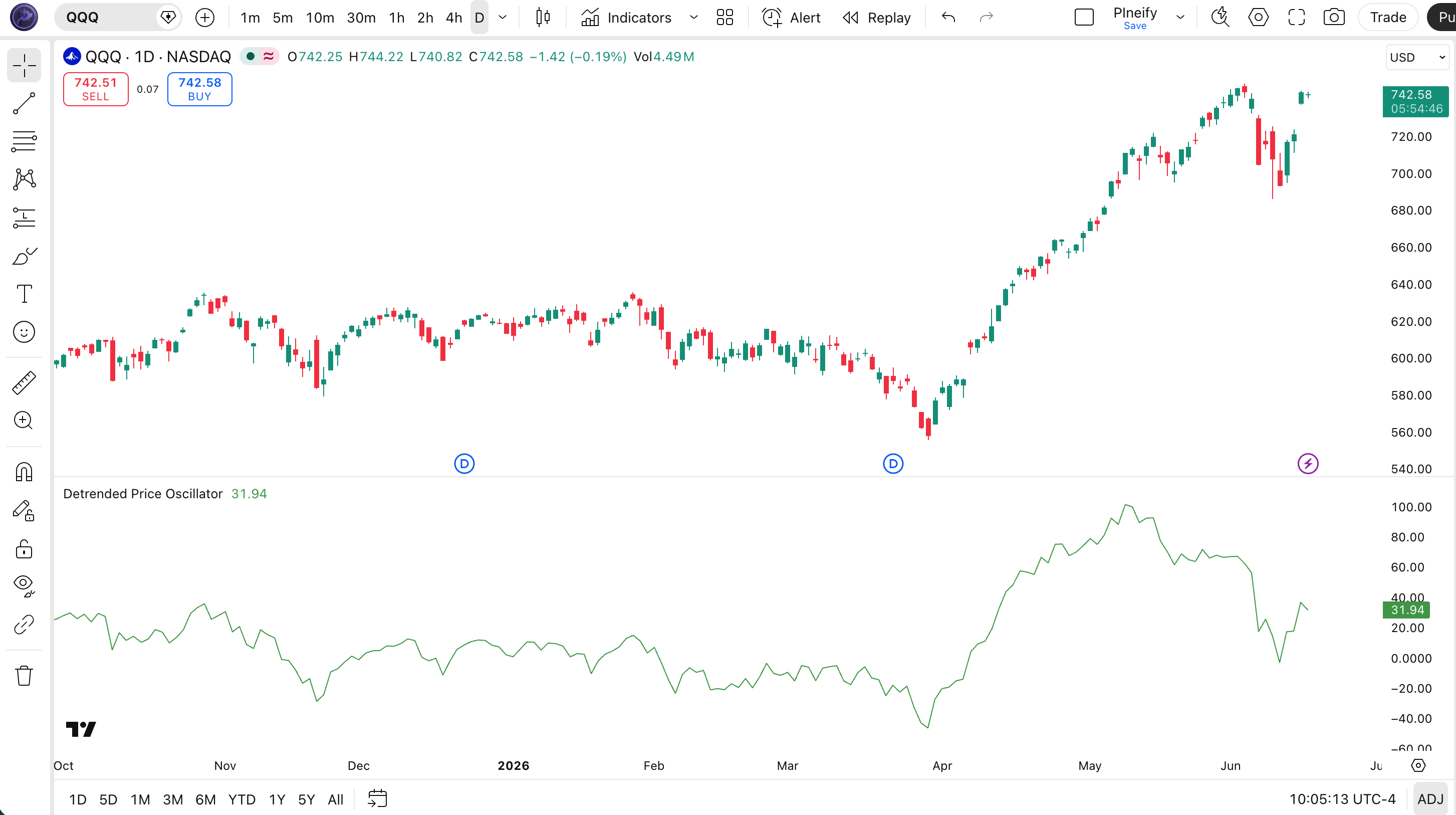This screenshot has height=815, width=1456.
Task: Open the emoji icons tool
Action: (x=25, y=332)
